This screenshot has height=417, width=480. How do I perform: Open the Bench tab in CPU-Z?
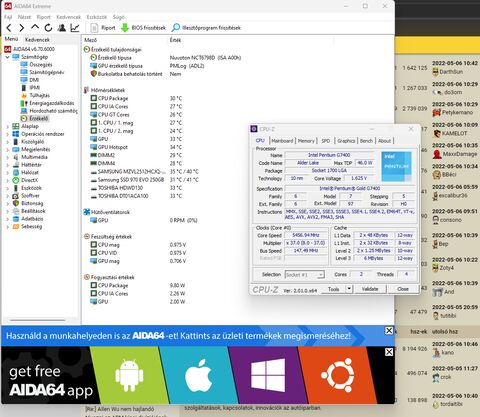(x=366, y=141)
